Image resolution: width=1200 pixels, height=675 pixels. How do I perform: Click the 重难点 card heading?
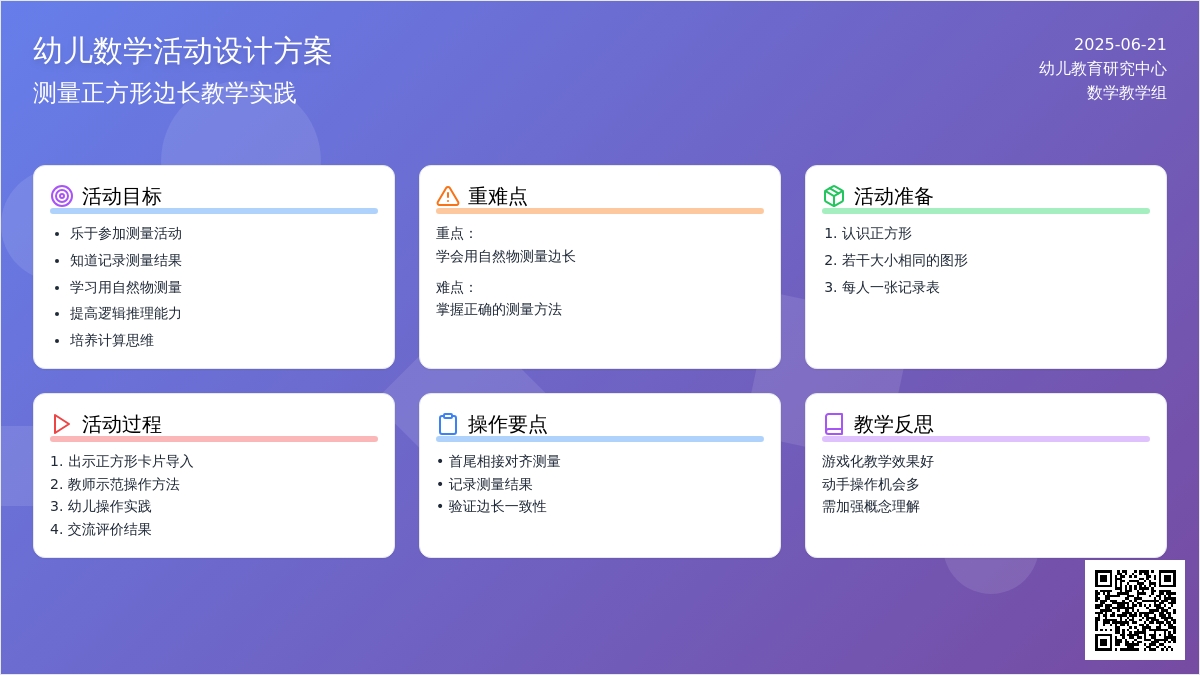pos(498,196)
